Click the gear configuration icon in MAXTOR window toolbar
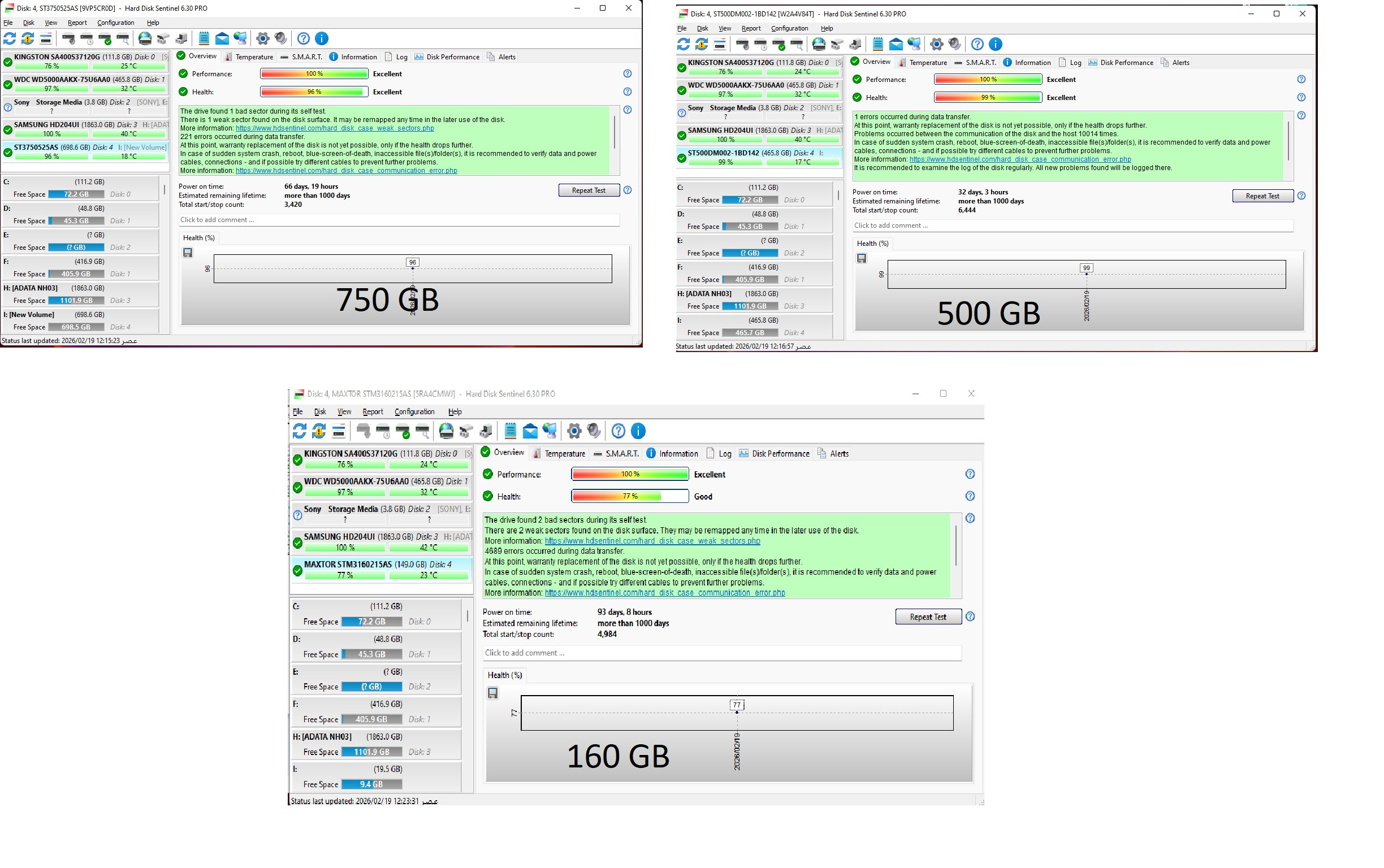Screen dimensions: 1384x868 pos(574,431)
